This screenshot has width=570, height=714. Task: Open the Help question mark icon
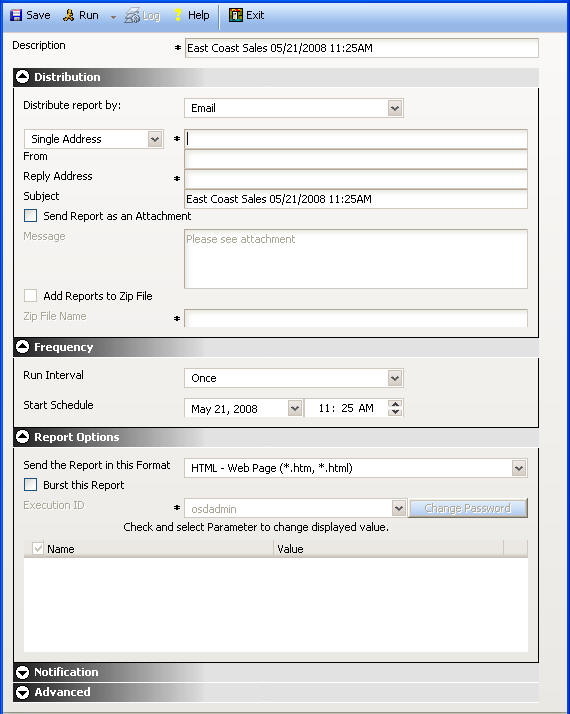(178, 15)
